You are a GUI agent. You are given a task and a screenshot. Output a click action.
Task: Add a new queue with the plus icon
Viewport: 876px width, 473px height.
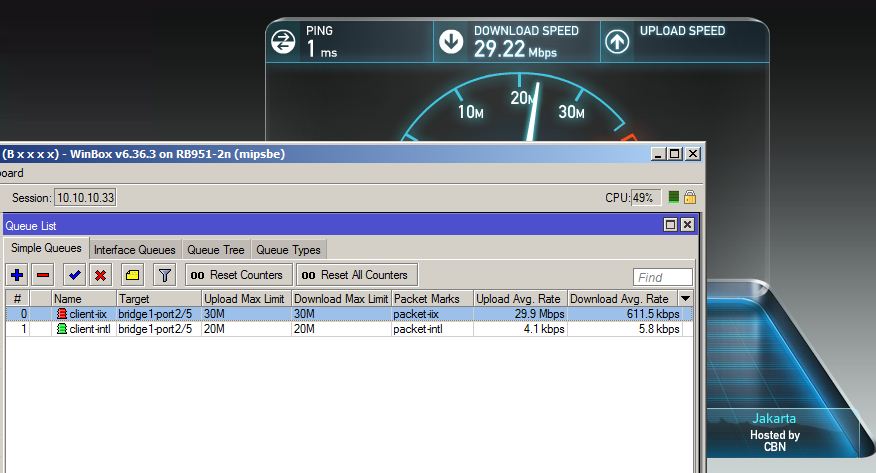(17, 275)
